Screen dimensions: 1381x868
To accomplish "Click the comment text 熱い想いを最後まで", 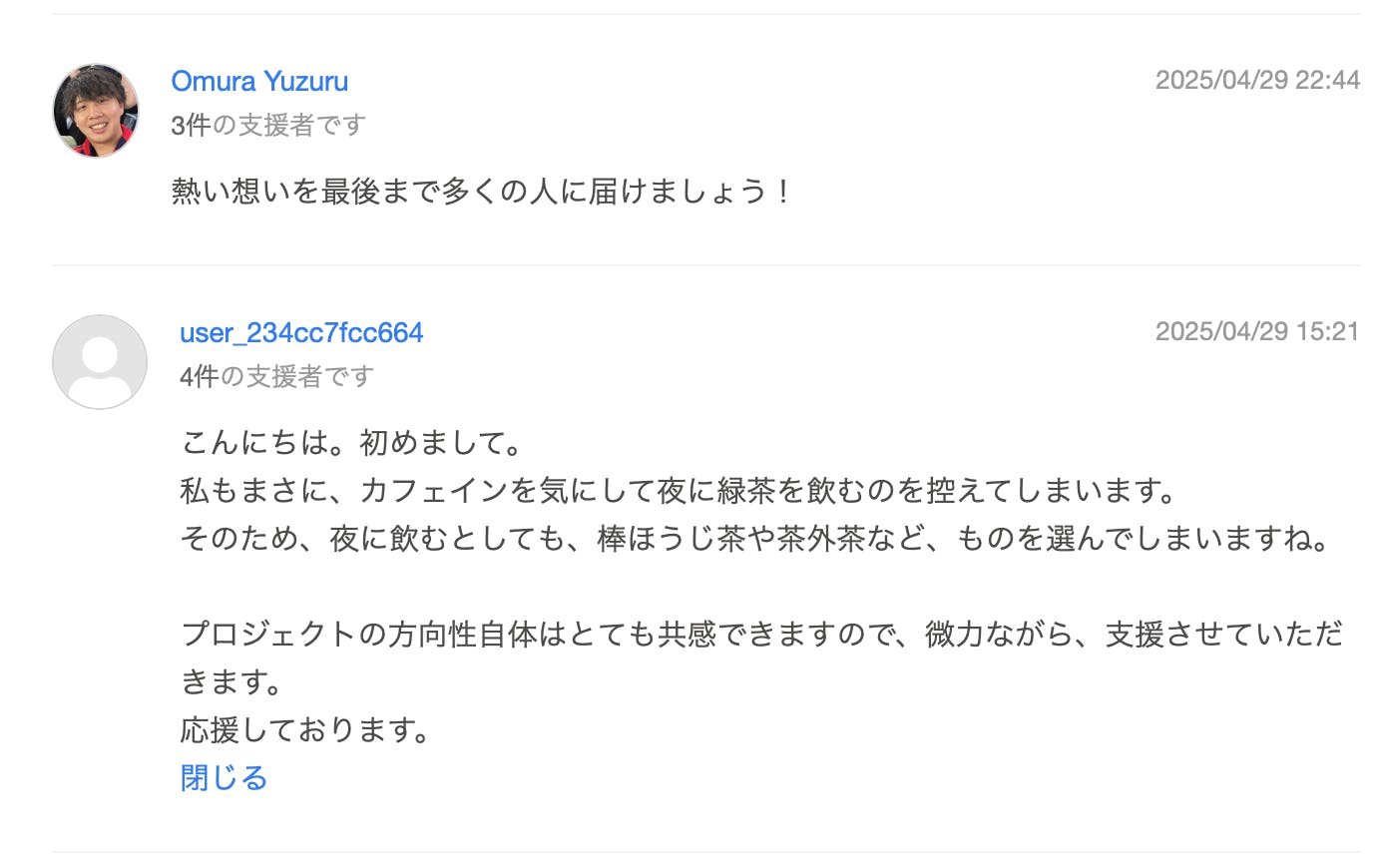I will point(481,191).
